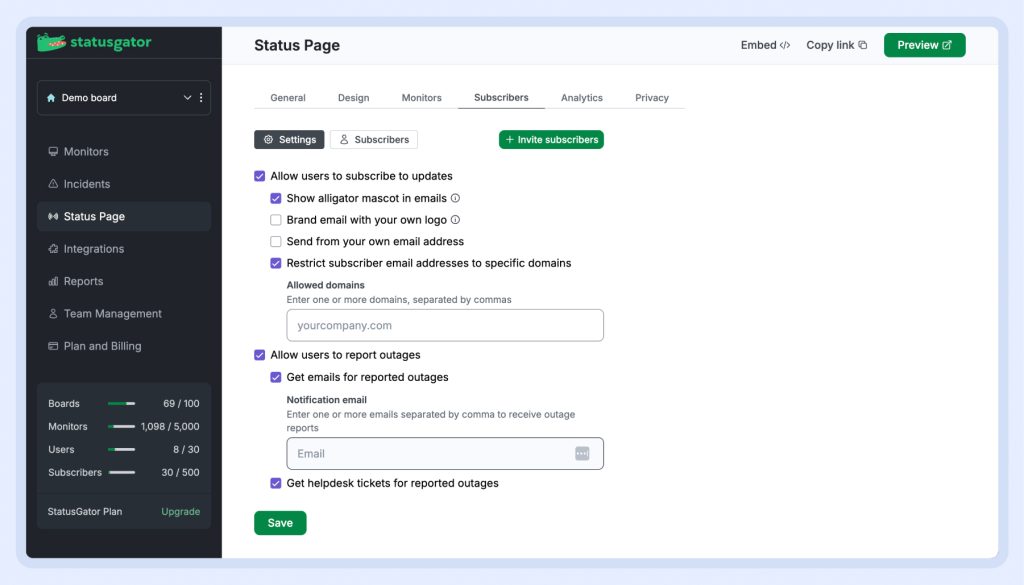Click the Embed code icon
1024x585 pixels.
tap(785, 45)
